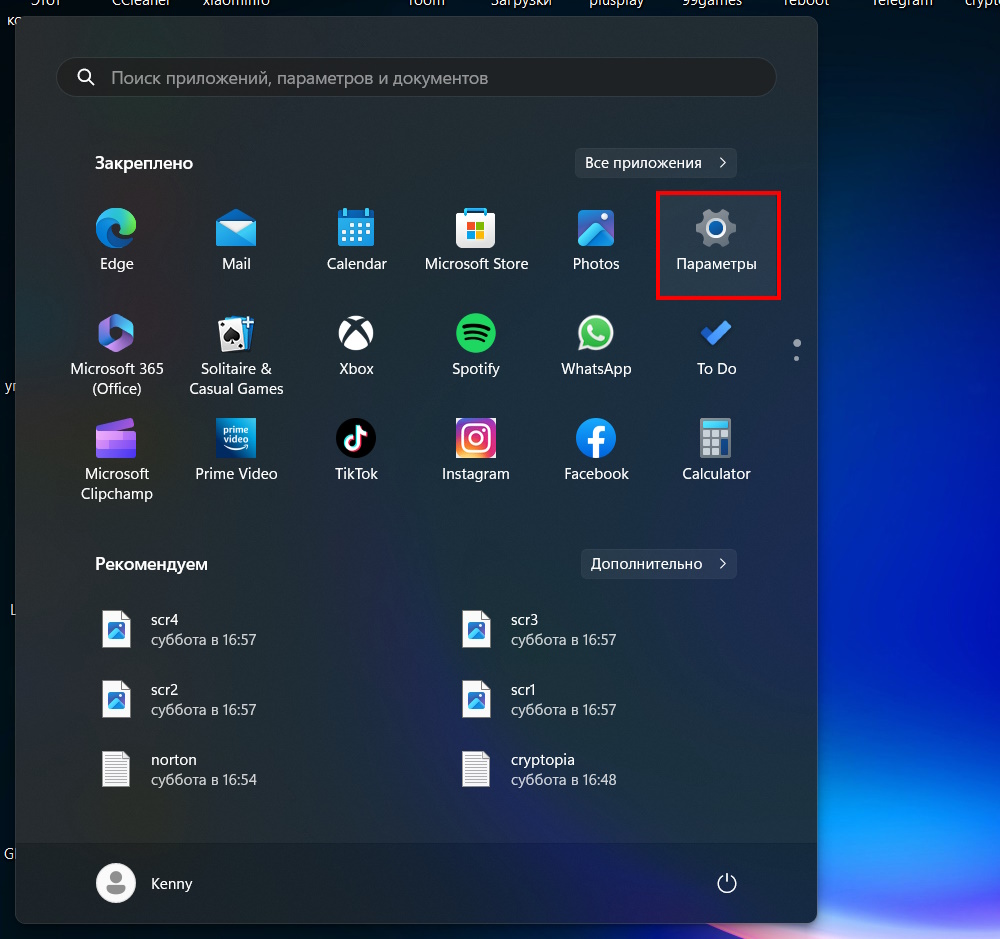Open Solitaire & Casual Games
This screenshot has width=1000, height=939.
point(236,355)
